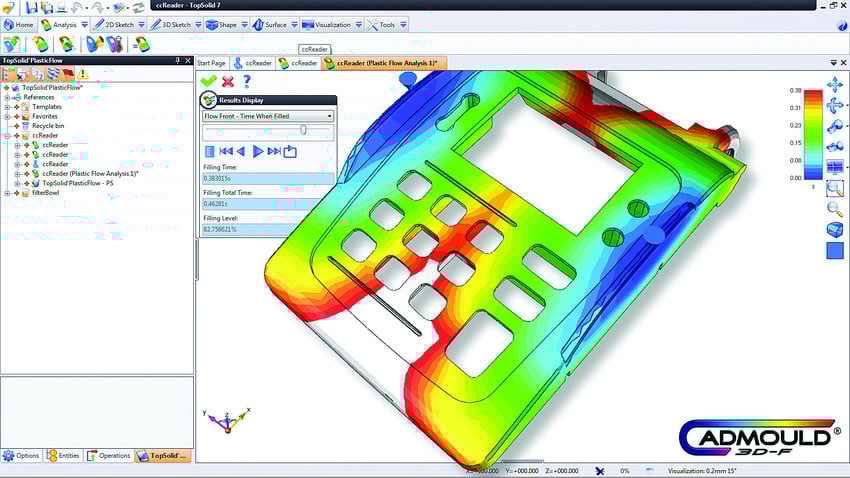The image size is (850, 478).
Task: Open the Shape tab dropdown arrow
Action: (244, 25)
